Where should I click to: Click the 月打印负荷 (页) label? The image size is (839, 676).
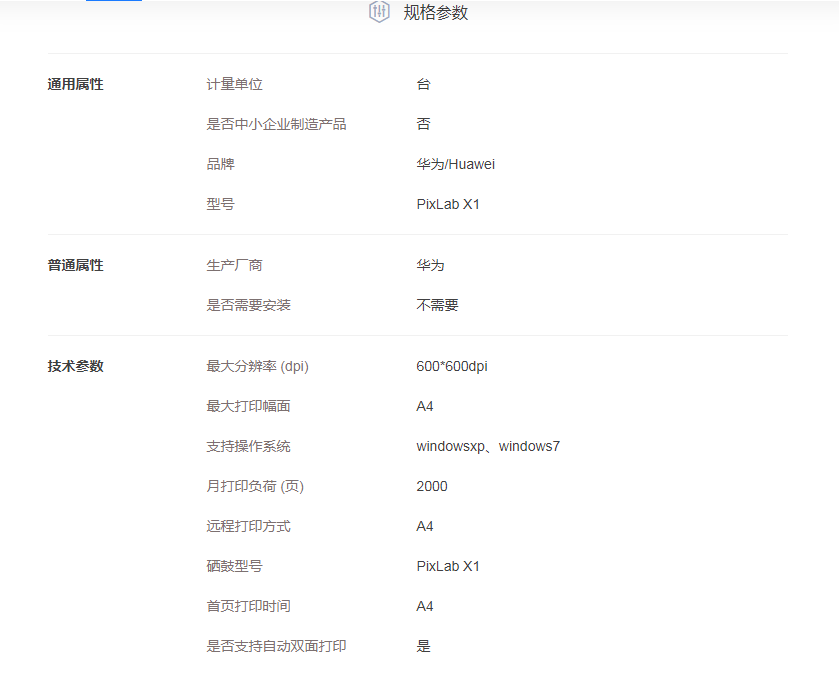tap(255, 486)
